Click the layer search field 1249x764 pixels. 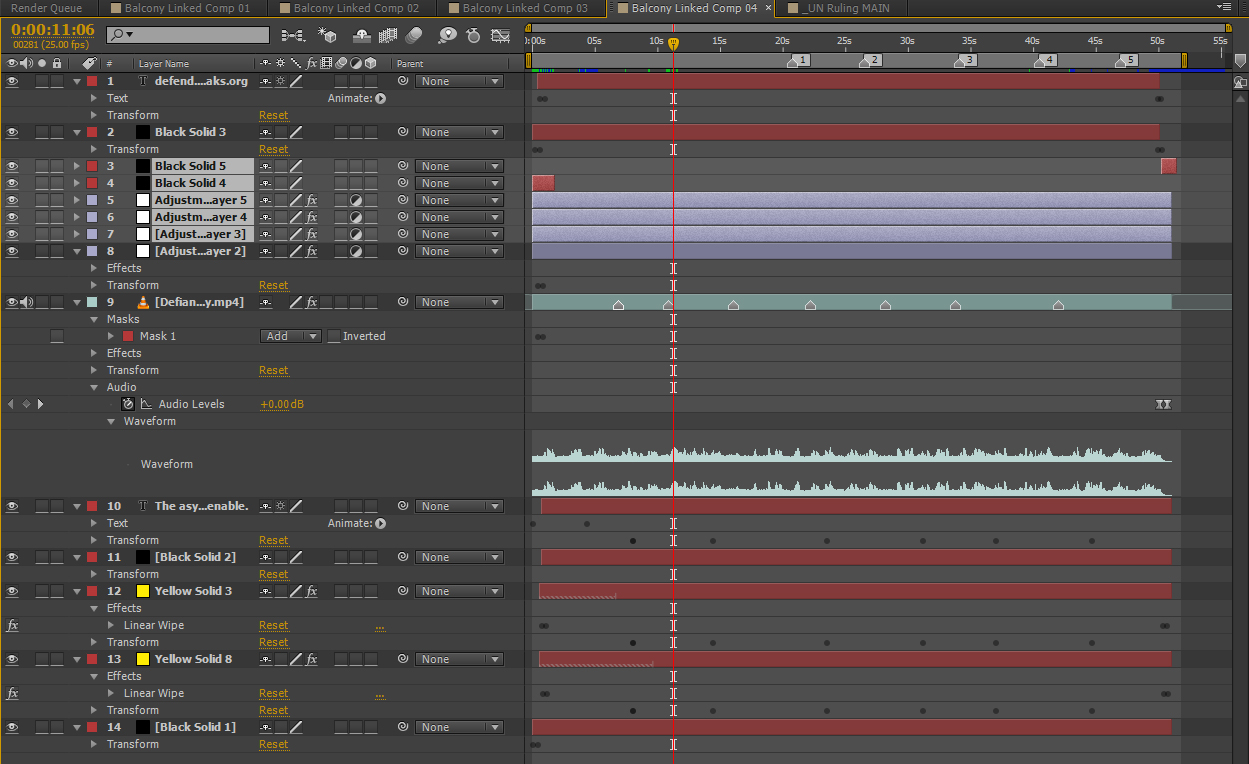point(195,35)
